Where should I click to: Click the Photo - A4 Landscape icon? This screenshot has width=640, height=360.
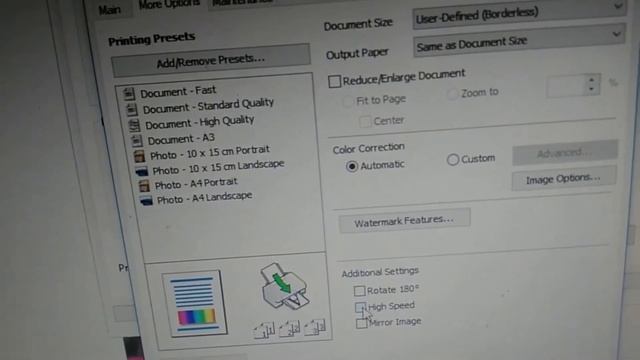pyautogui.click(x=146, y=200)
